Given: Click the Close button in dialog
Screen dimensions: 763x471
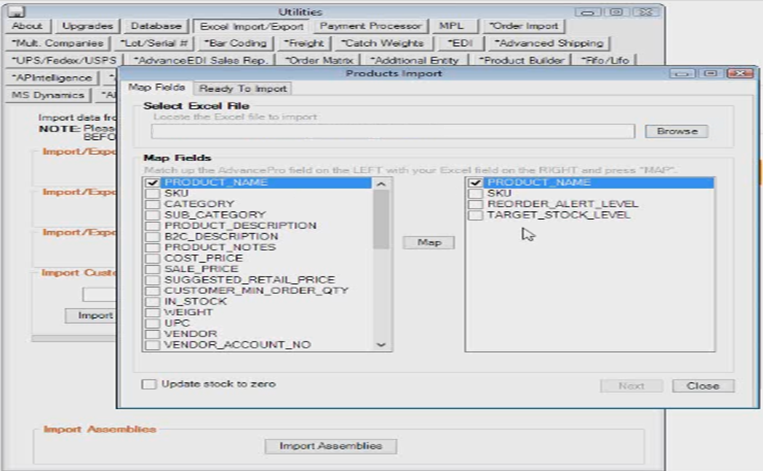Looking at the screenshot, I should 703,386.
